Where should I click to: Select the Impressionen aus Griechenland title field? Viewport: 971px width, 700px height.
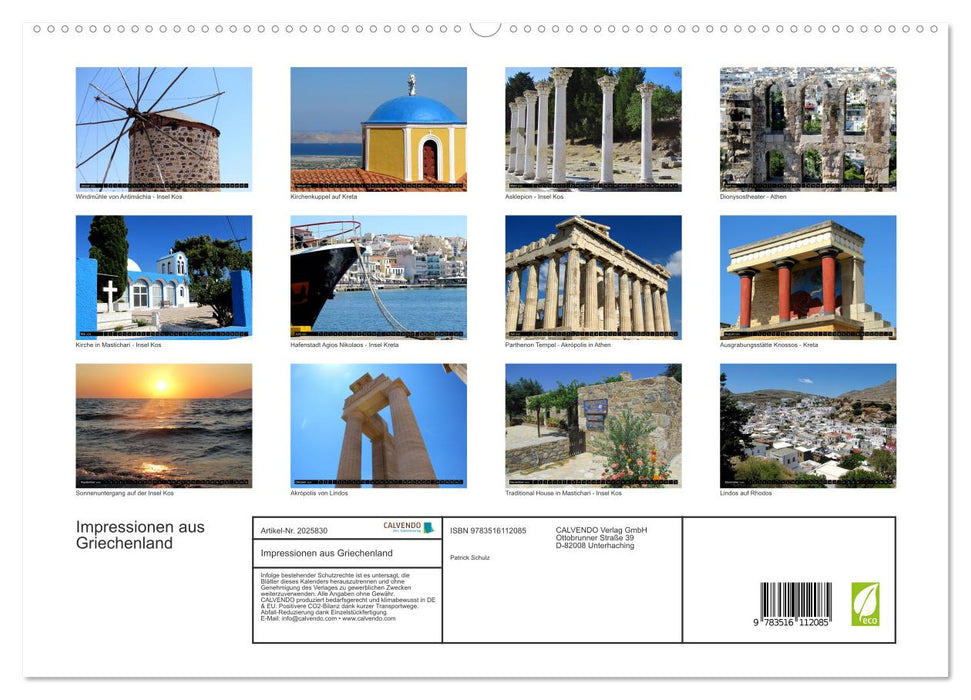[328, 552]
